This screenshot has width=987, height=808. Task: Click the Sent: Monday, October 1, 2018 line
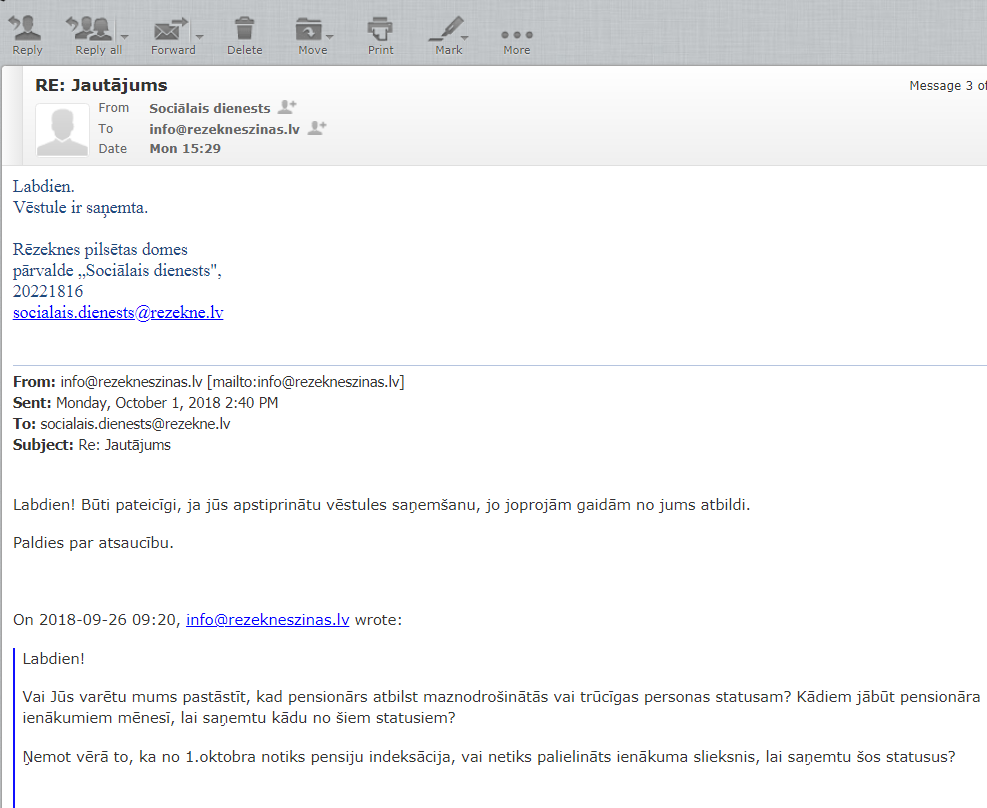point(145,403)
